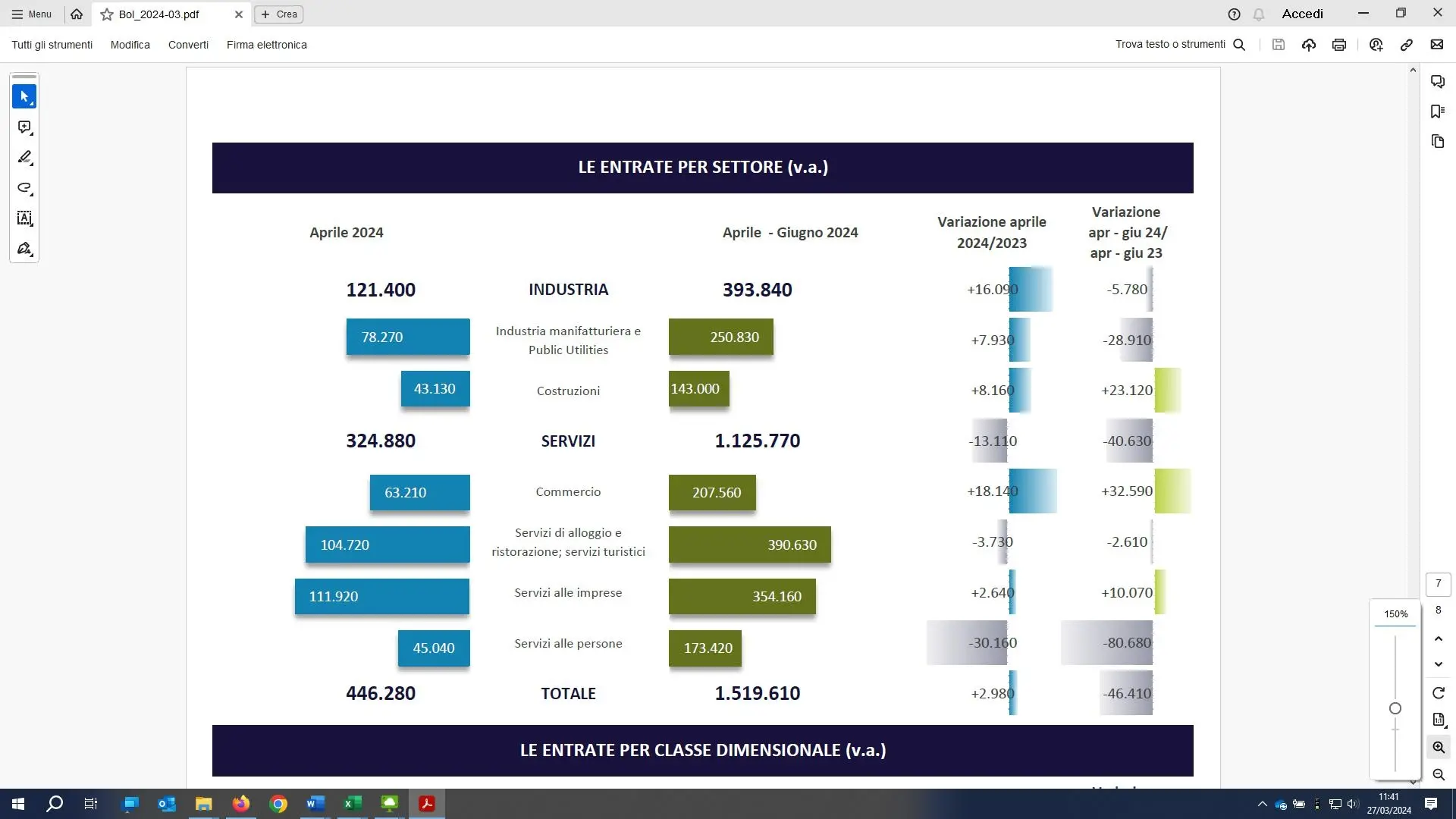
Task: Zoom in with magnifier plus icon
Action: click(x=1439, y=748)
